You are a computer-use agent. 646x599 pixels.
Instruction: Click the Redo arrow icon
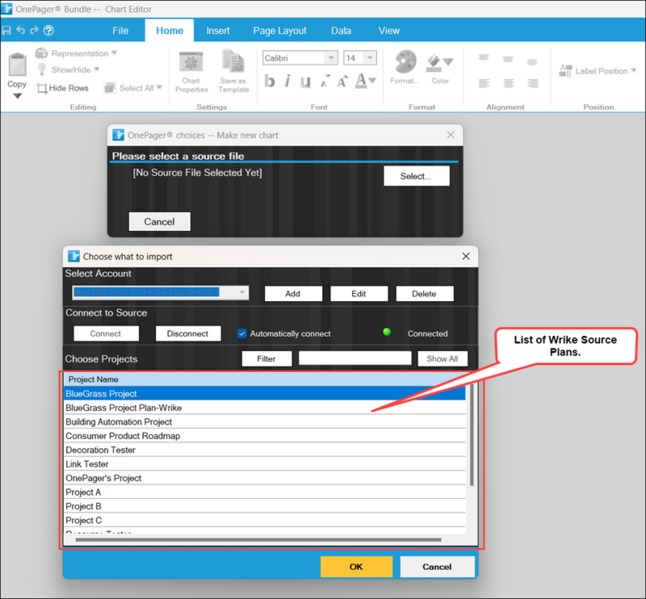tap(34, 30)
